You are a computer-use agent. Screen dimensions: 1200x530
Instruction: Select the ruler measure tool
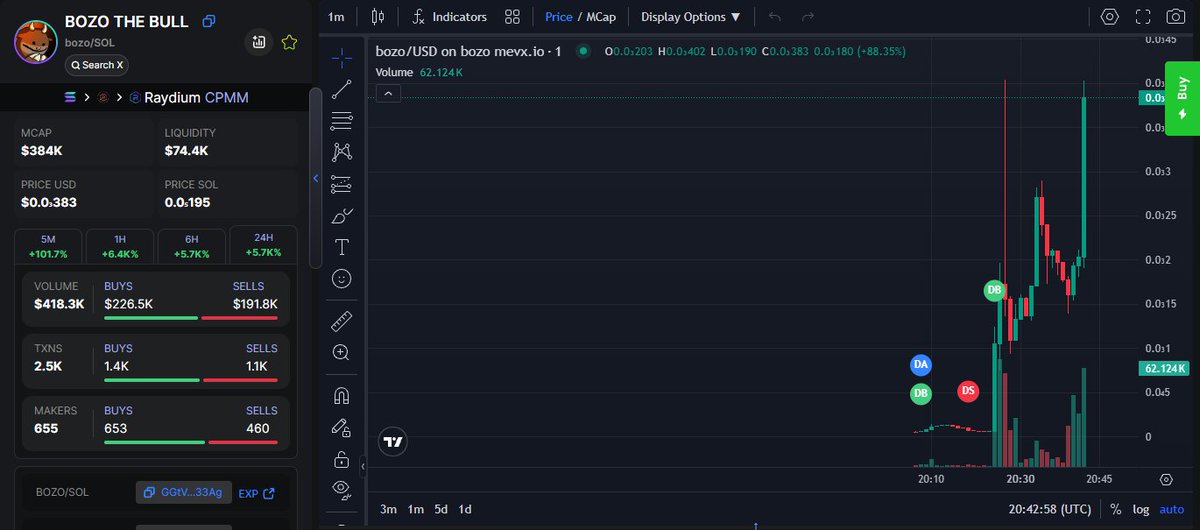point(342,321)
